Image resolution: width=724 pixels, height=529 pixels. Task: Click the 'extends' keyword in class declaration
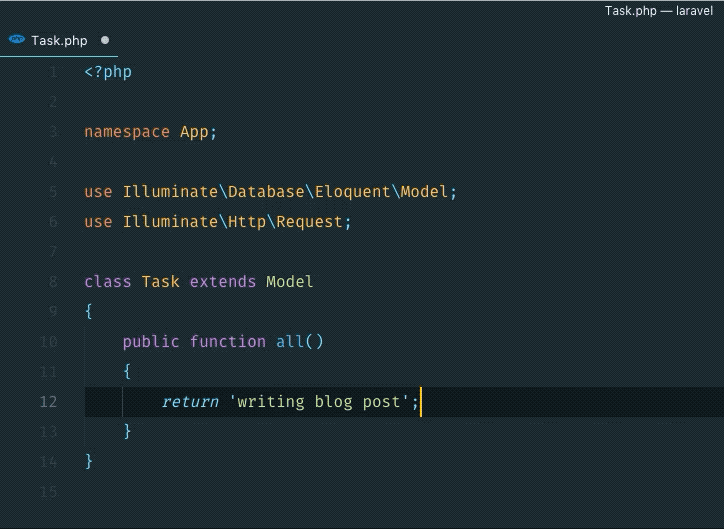point(223,282)
